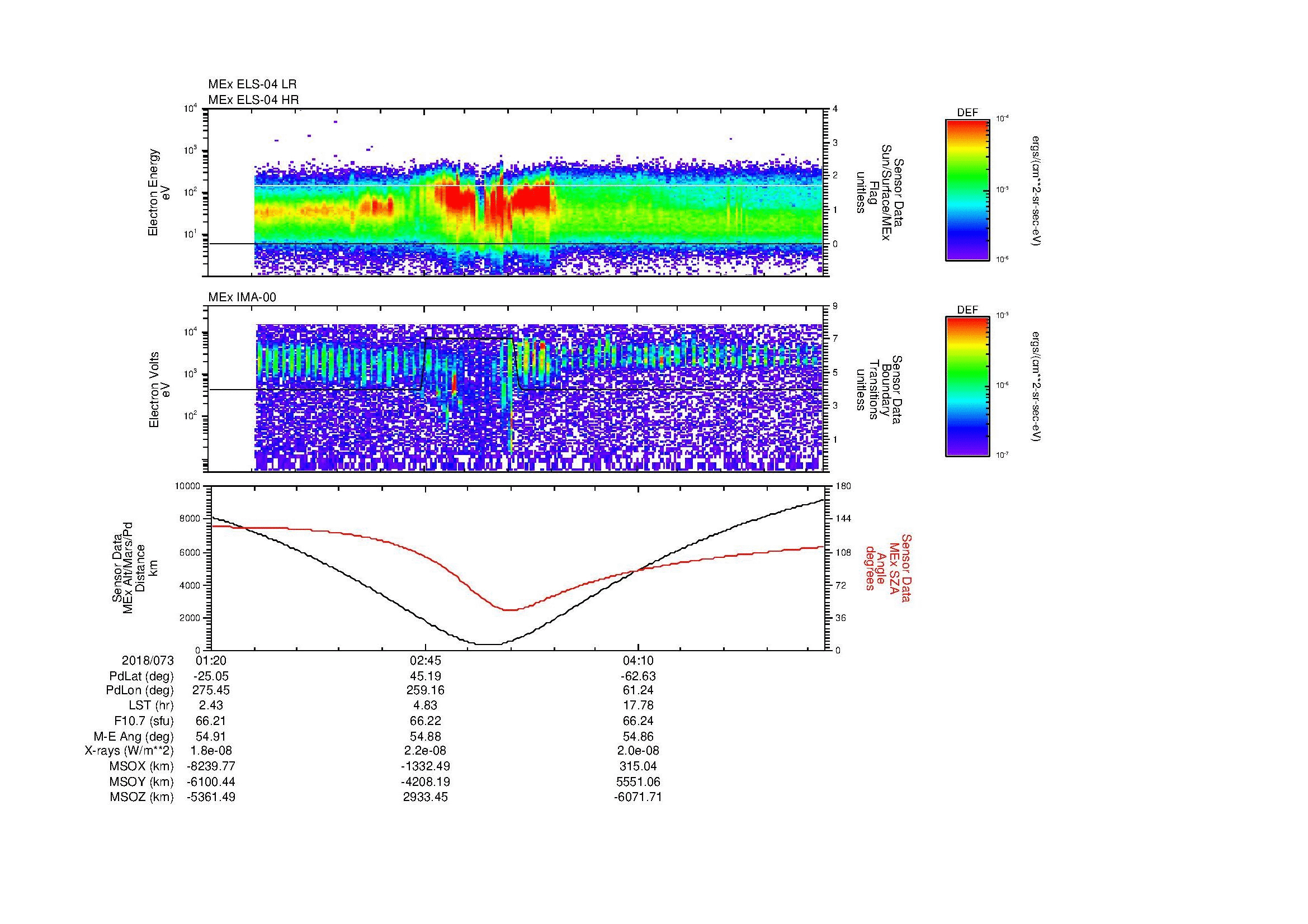Click the PdLon value 259.16

[426, 690]
